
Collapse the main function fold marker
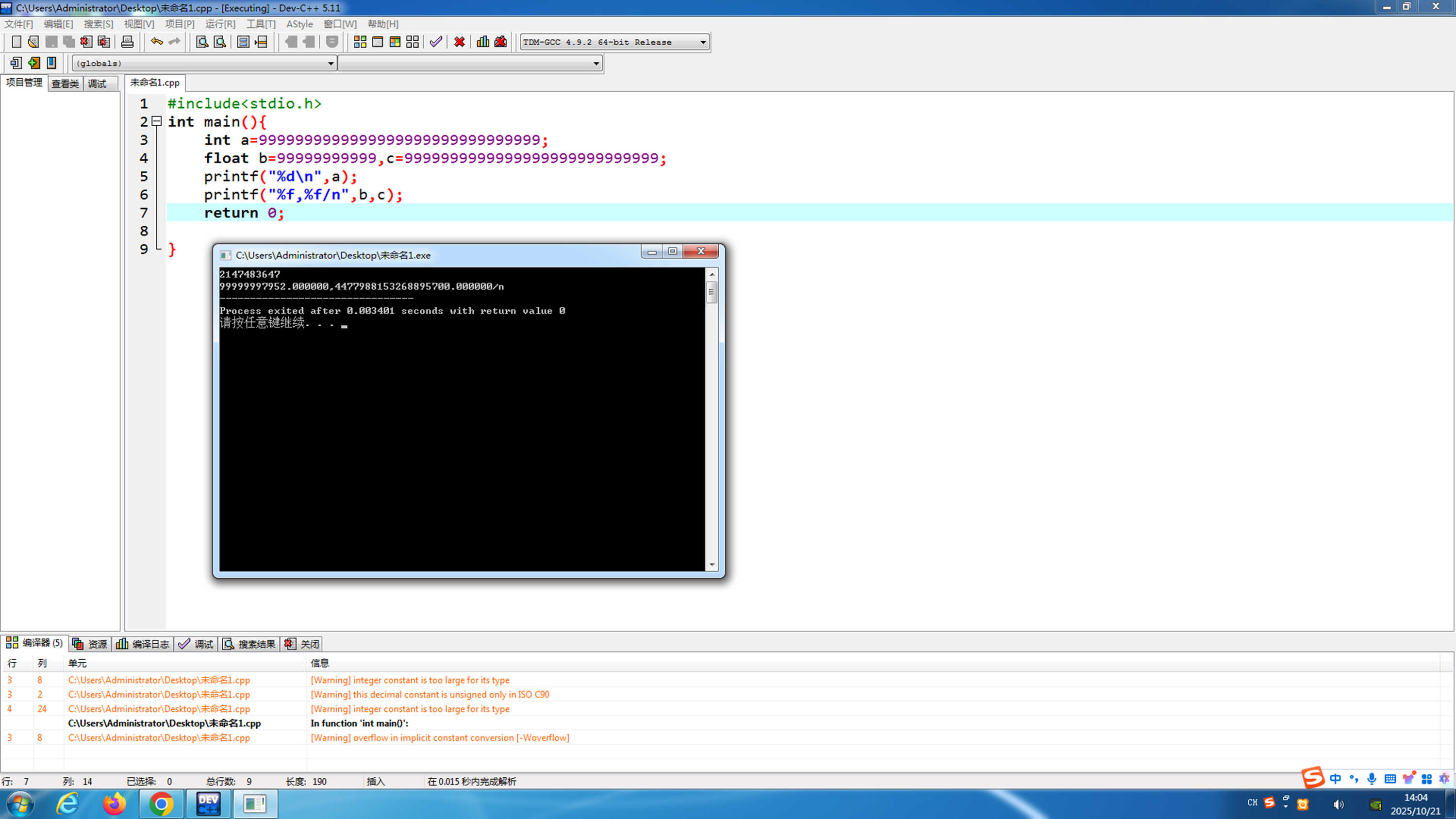pyautogui.click(x=157, y=121)
